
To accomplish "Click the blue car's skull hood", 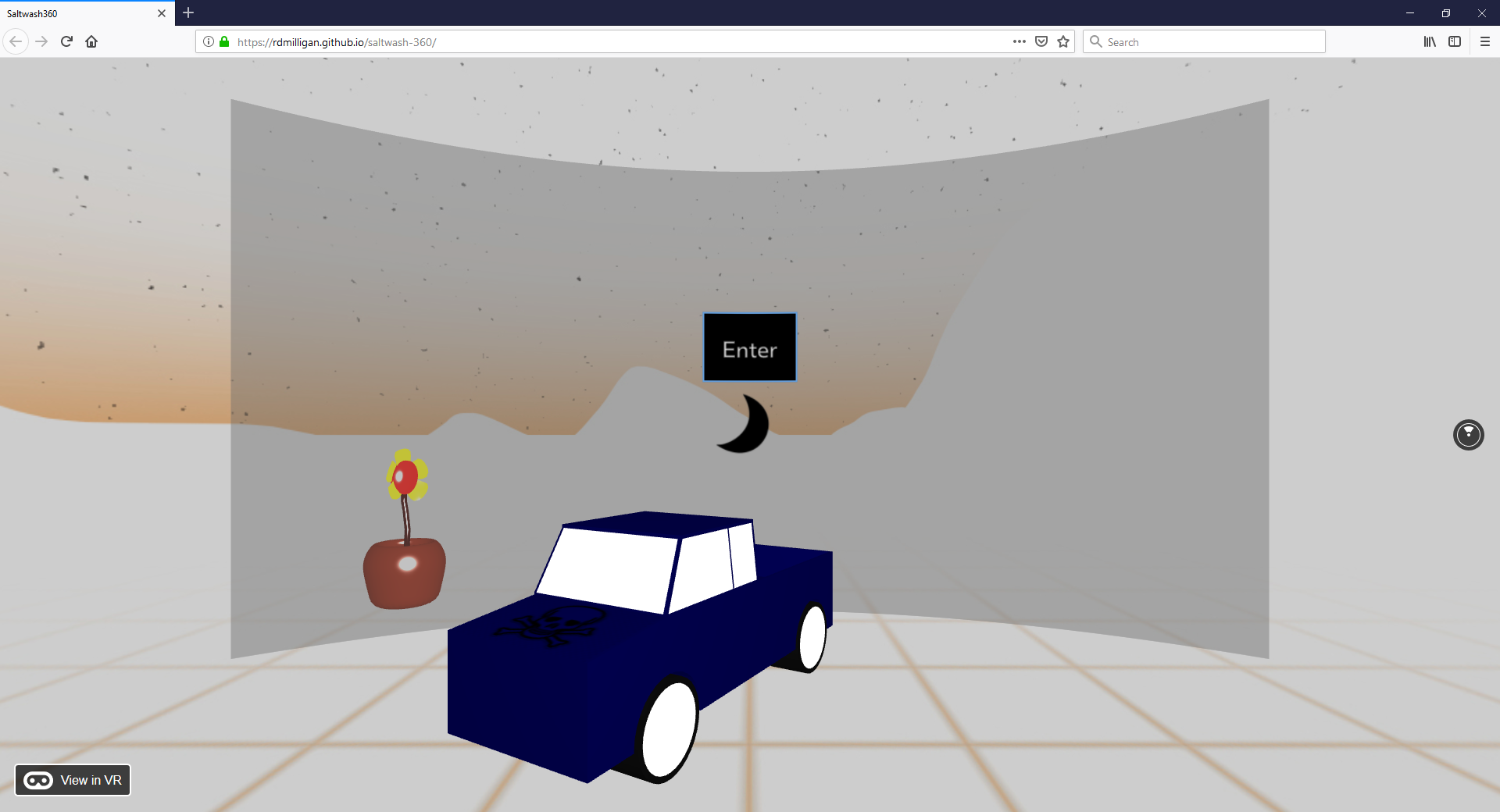I will pyautogui.click(x=551, y=625).
